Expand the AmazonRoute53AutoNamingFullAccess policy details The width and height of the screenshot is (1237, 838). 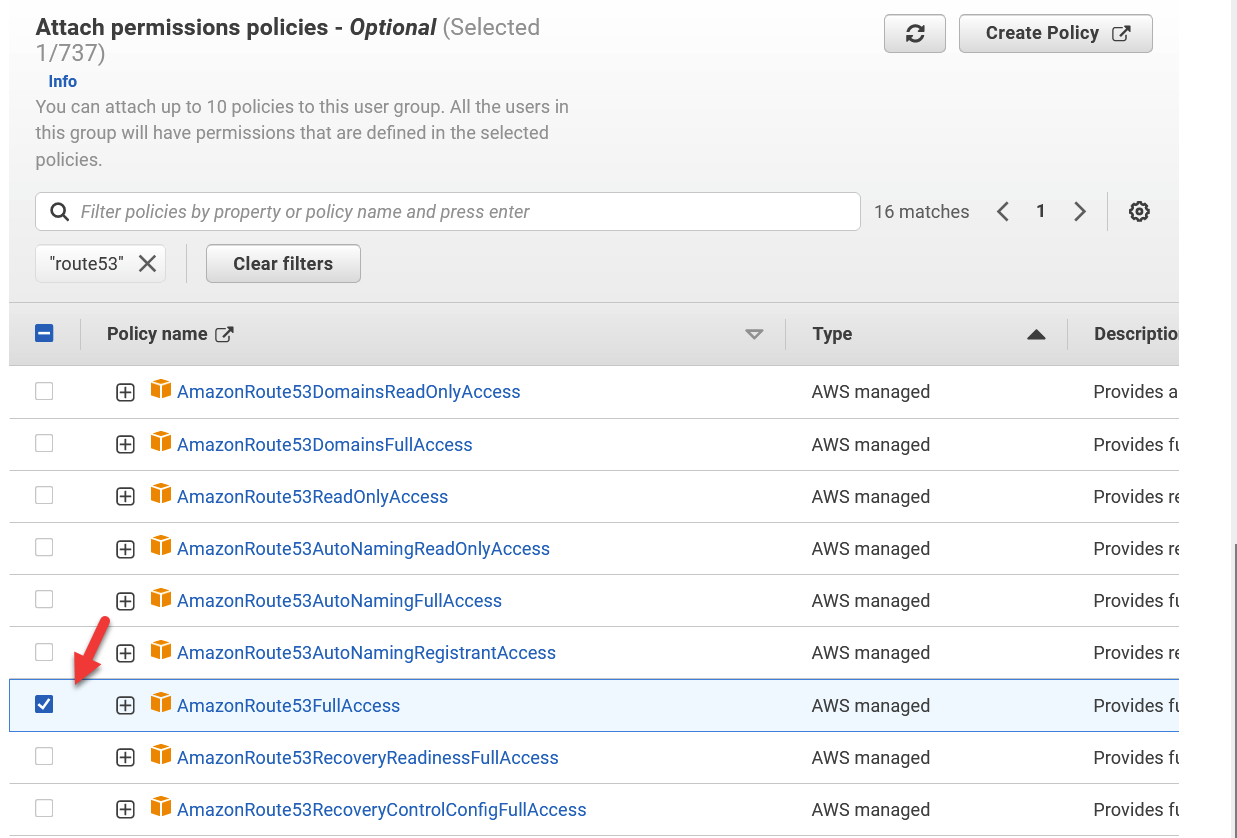125,601
